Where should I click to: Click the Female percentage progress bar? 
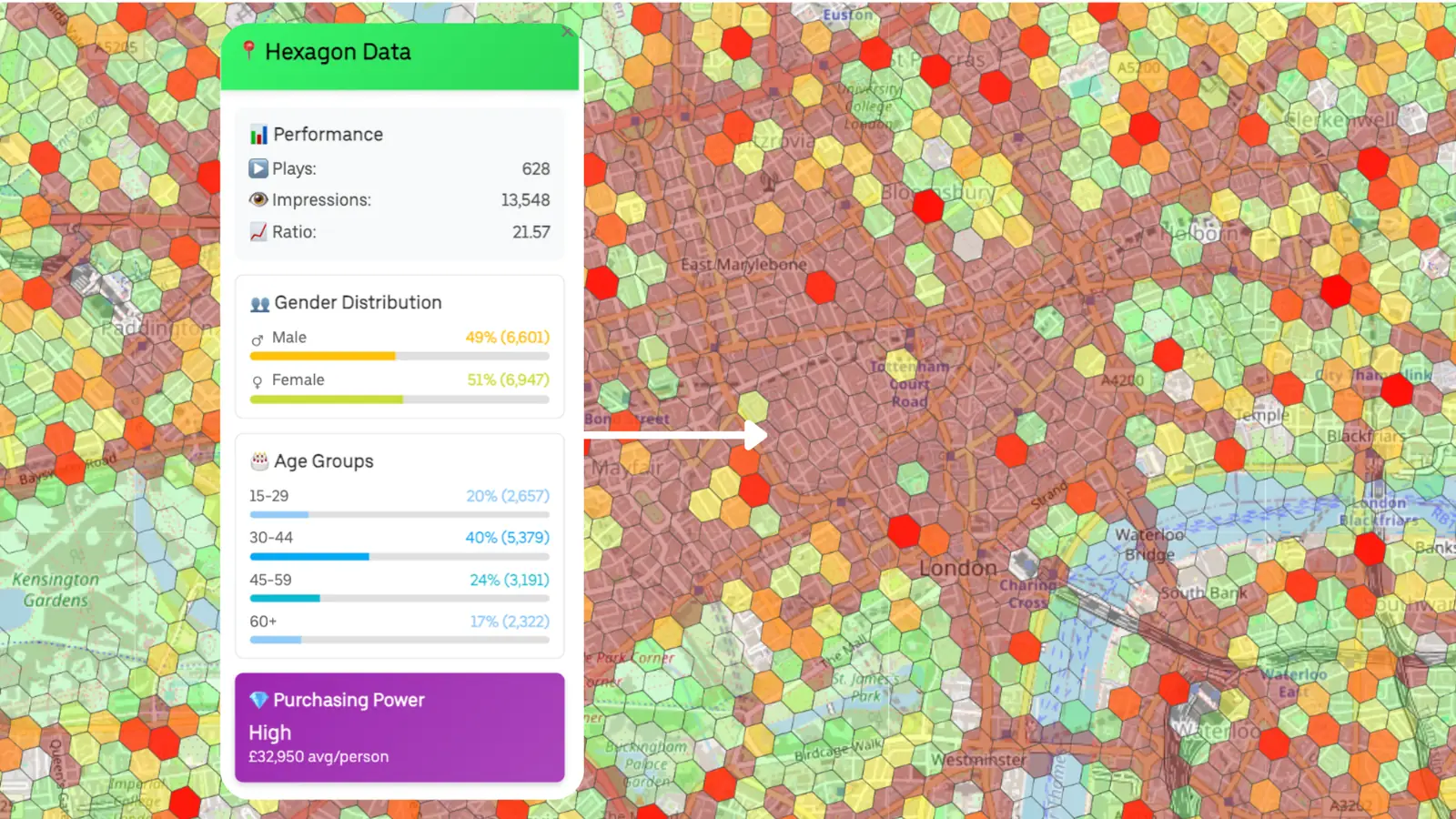pyautogui.click(x=399, y=399)
